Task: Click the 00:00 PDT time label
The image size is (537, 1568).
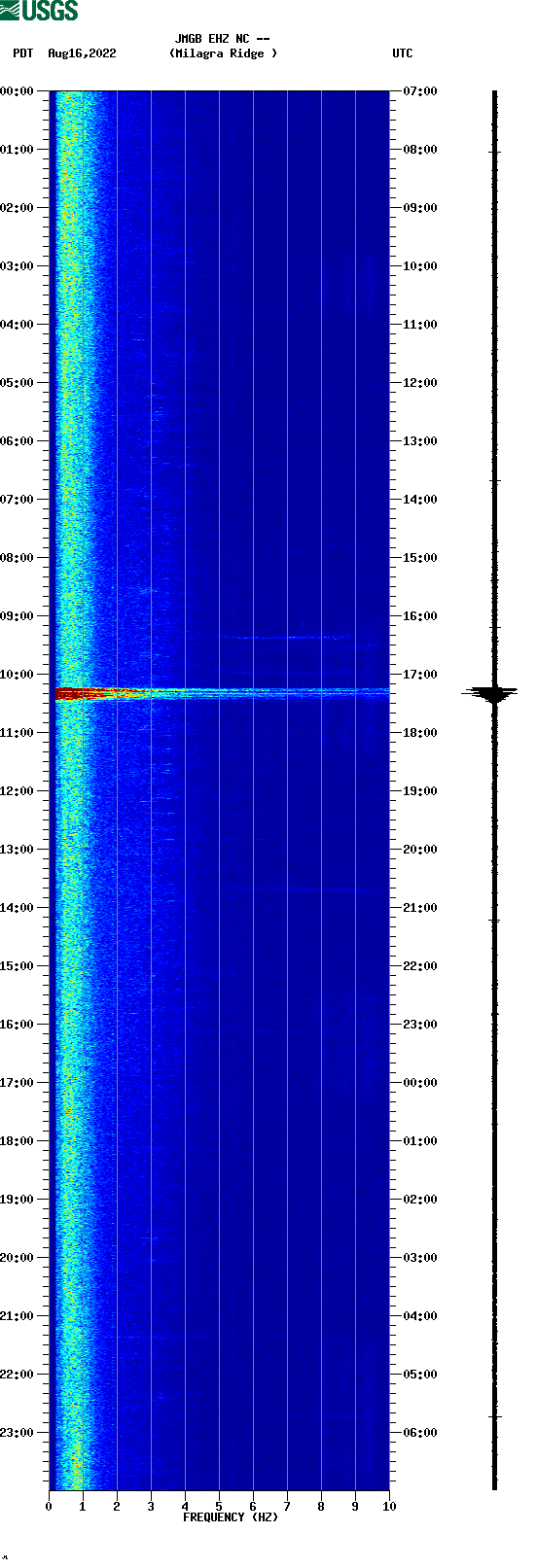Action: click(x=17, y=91)
